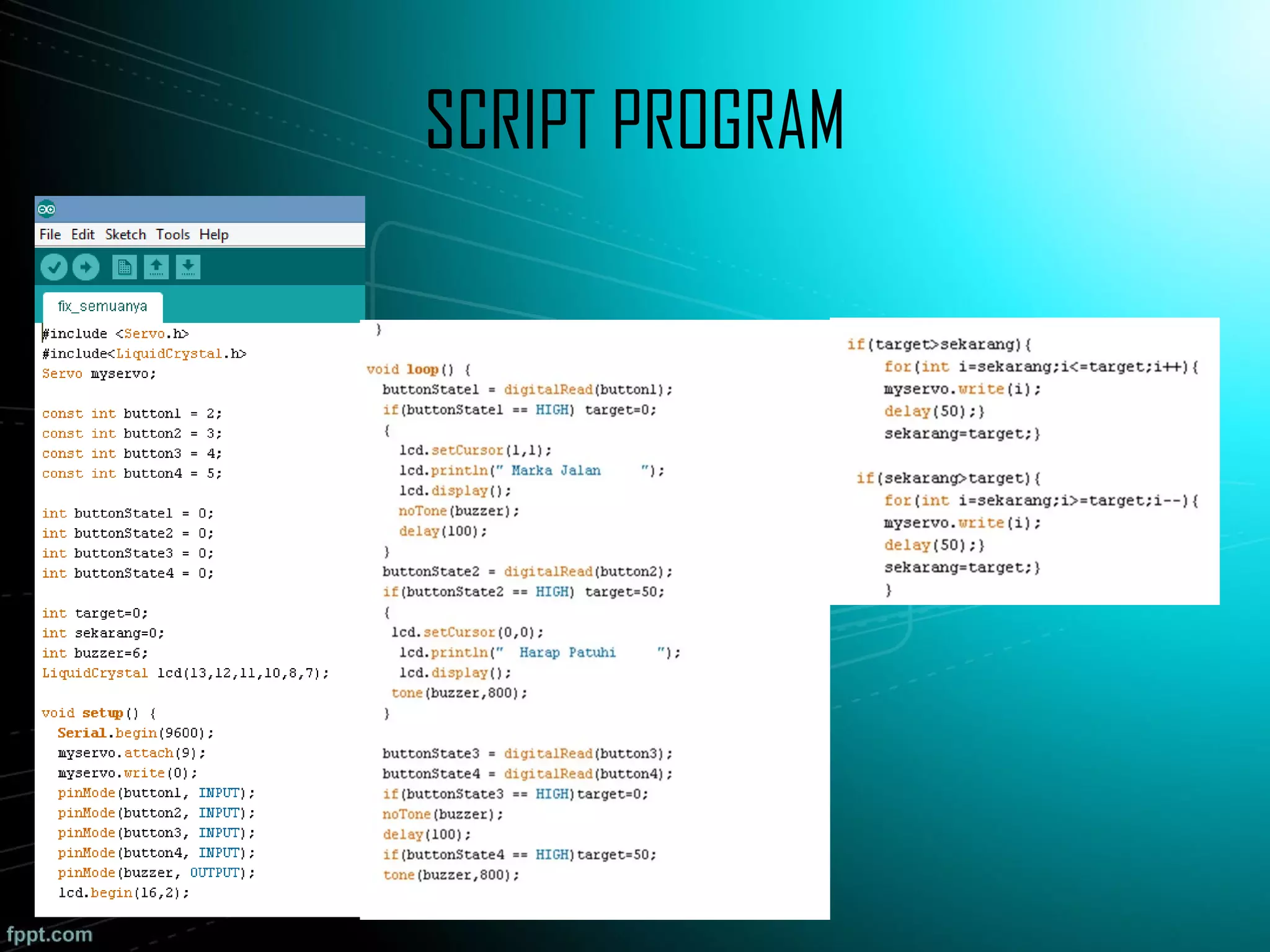Click the Save sketch down-arrow icon
The height and width of the screenshot is (952, 1270).
point(188,268)
